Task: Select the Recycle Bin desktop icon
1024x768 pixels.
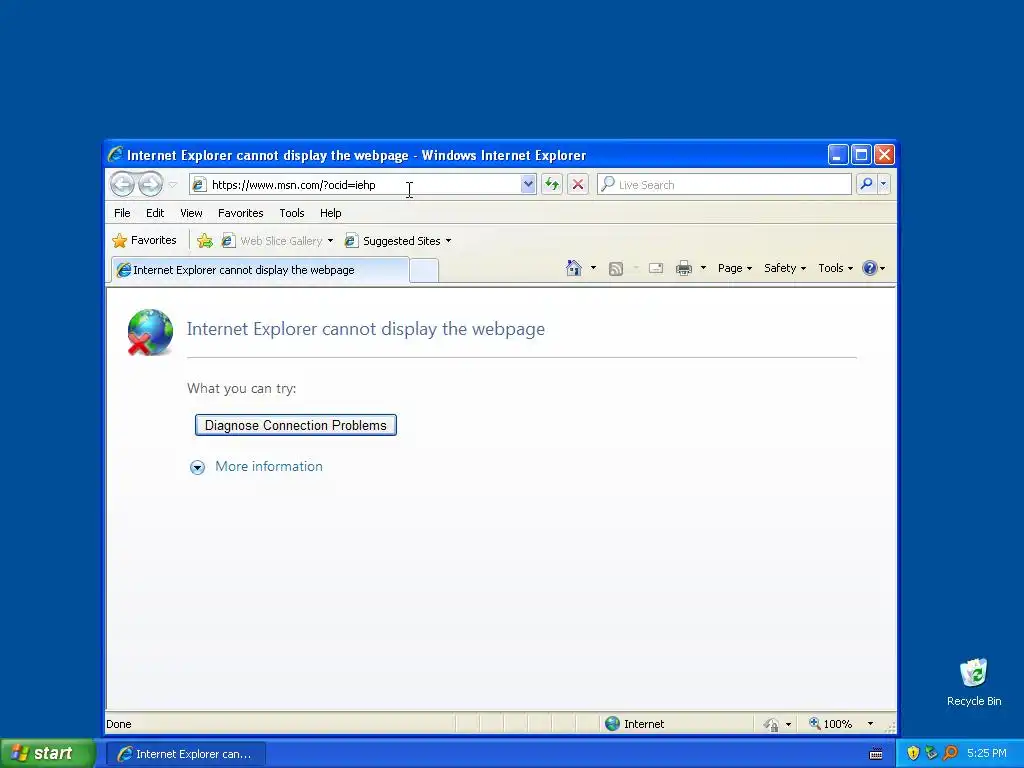Action: point(974,682)
